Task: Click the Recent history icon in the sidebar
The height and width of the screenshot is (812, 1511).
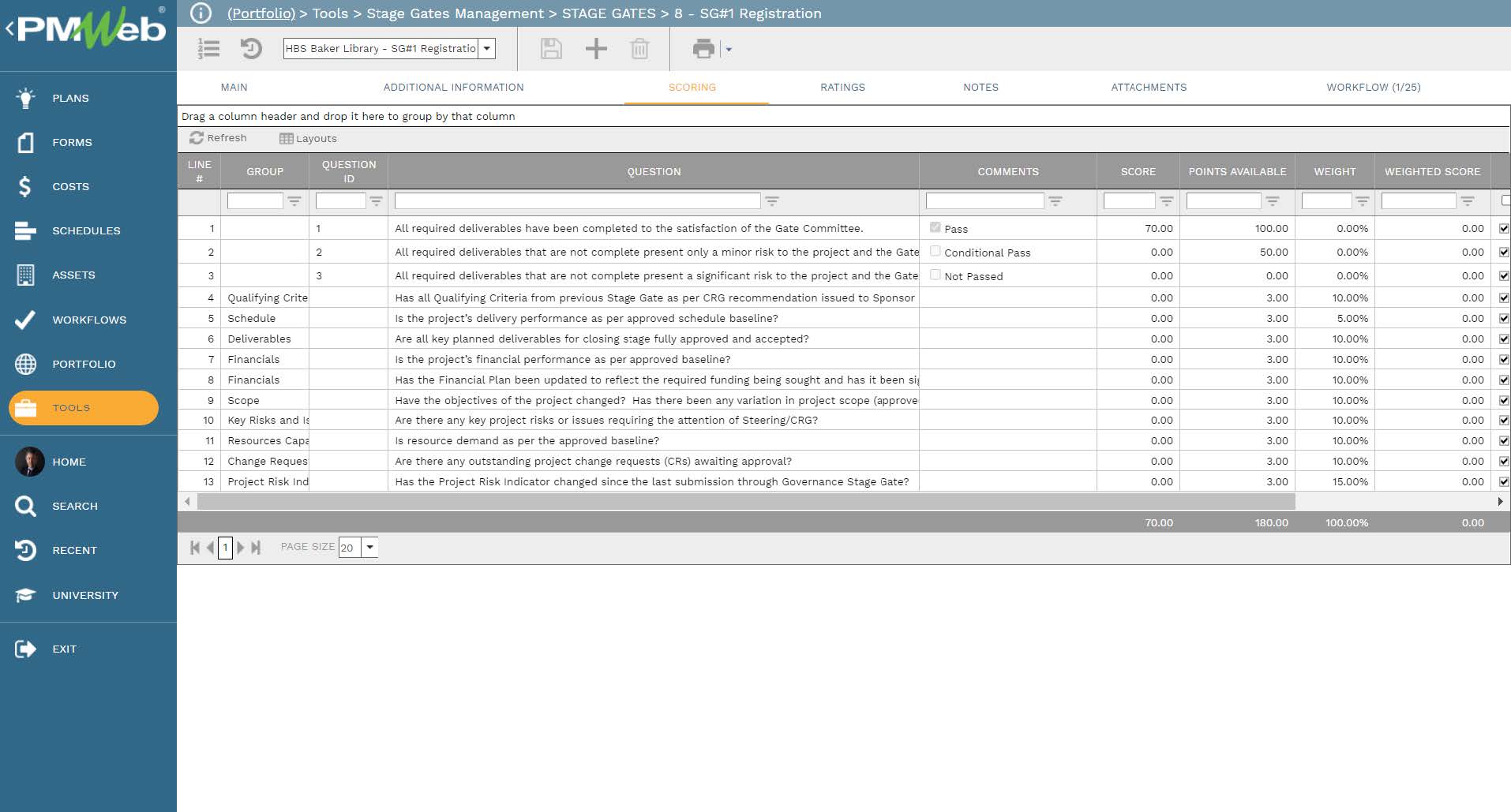Action: [75, 550]
